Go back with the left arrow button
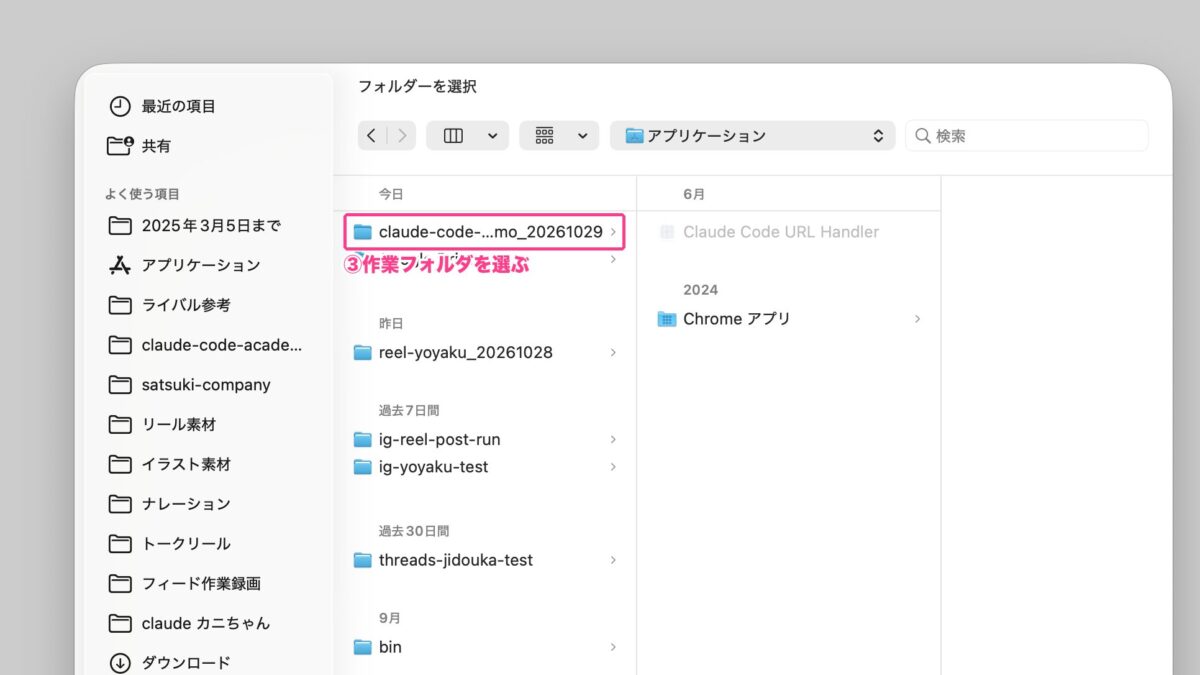This screenshot has width=1200, height=675. point(372,136)
